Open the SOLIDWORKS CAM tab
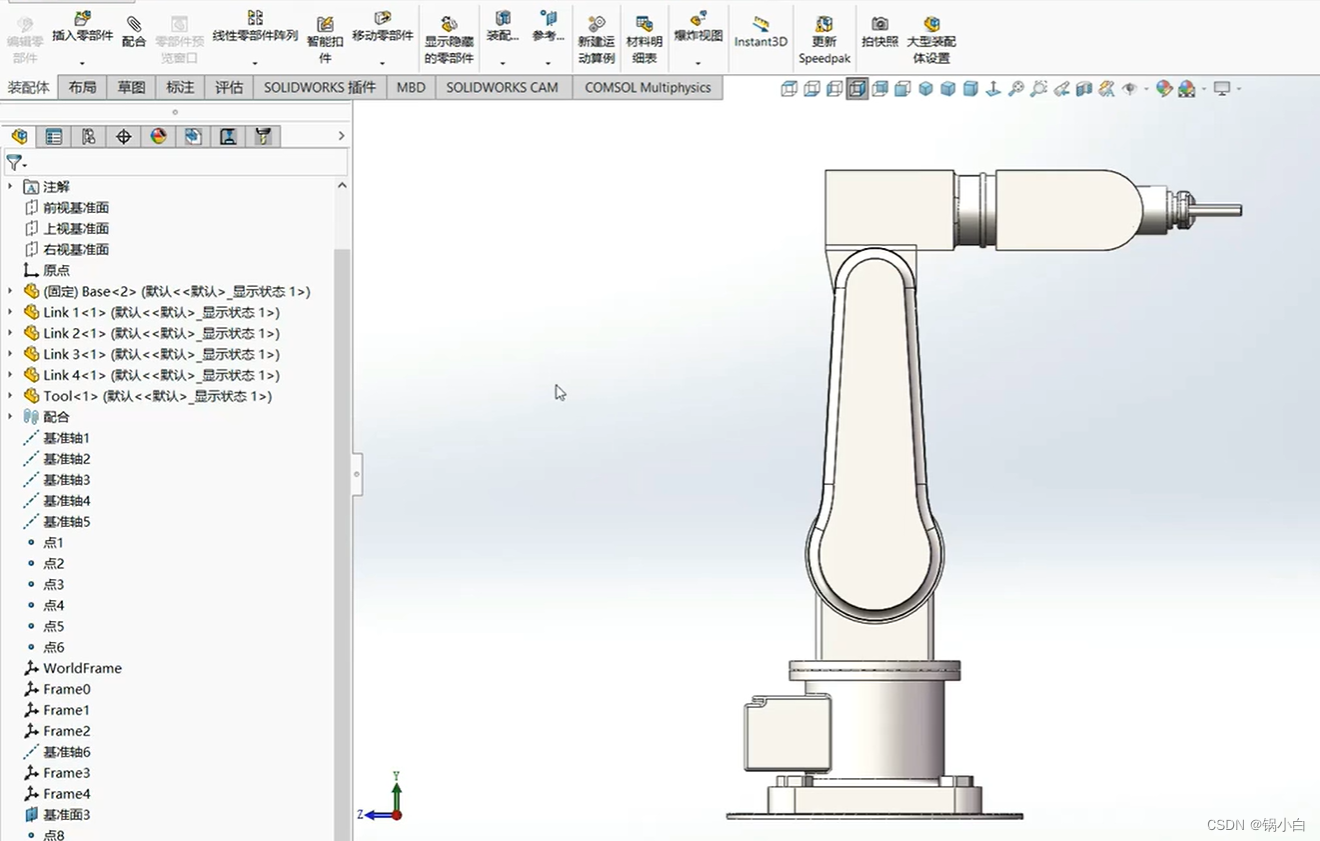This screenshot has height=841, width=1320. pyautogui.click(x=503, y=88)
